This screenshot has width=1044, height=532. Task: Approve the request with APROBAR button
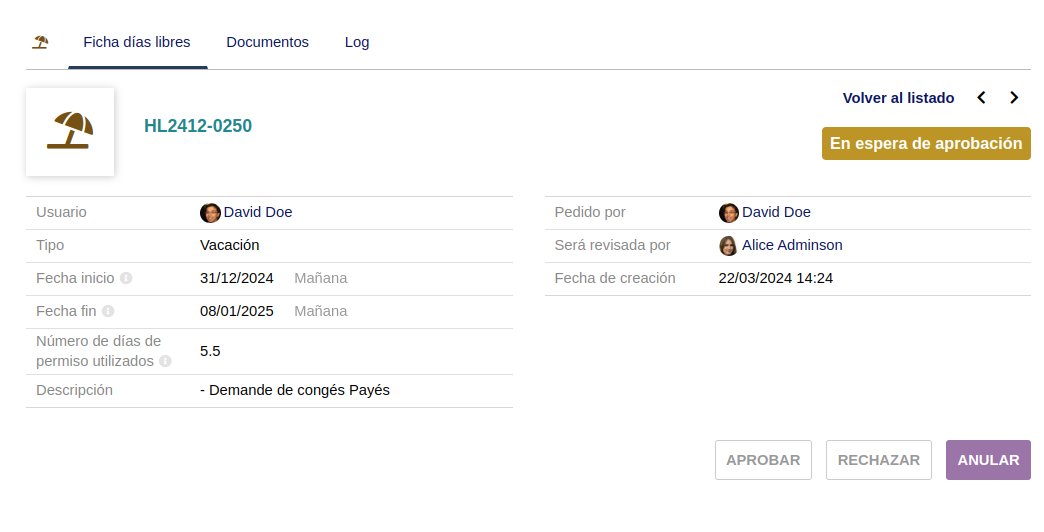763,460
